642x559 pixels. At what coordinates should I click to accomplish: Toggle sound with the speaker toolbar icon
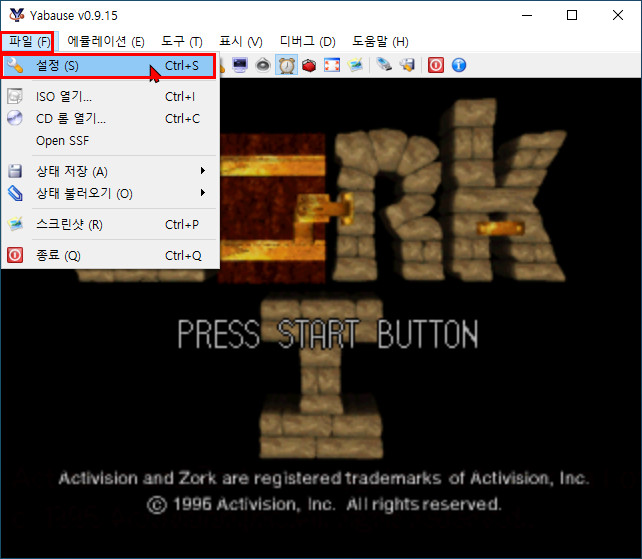[x=263, y=65]
